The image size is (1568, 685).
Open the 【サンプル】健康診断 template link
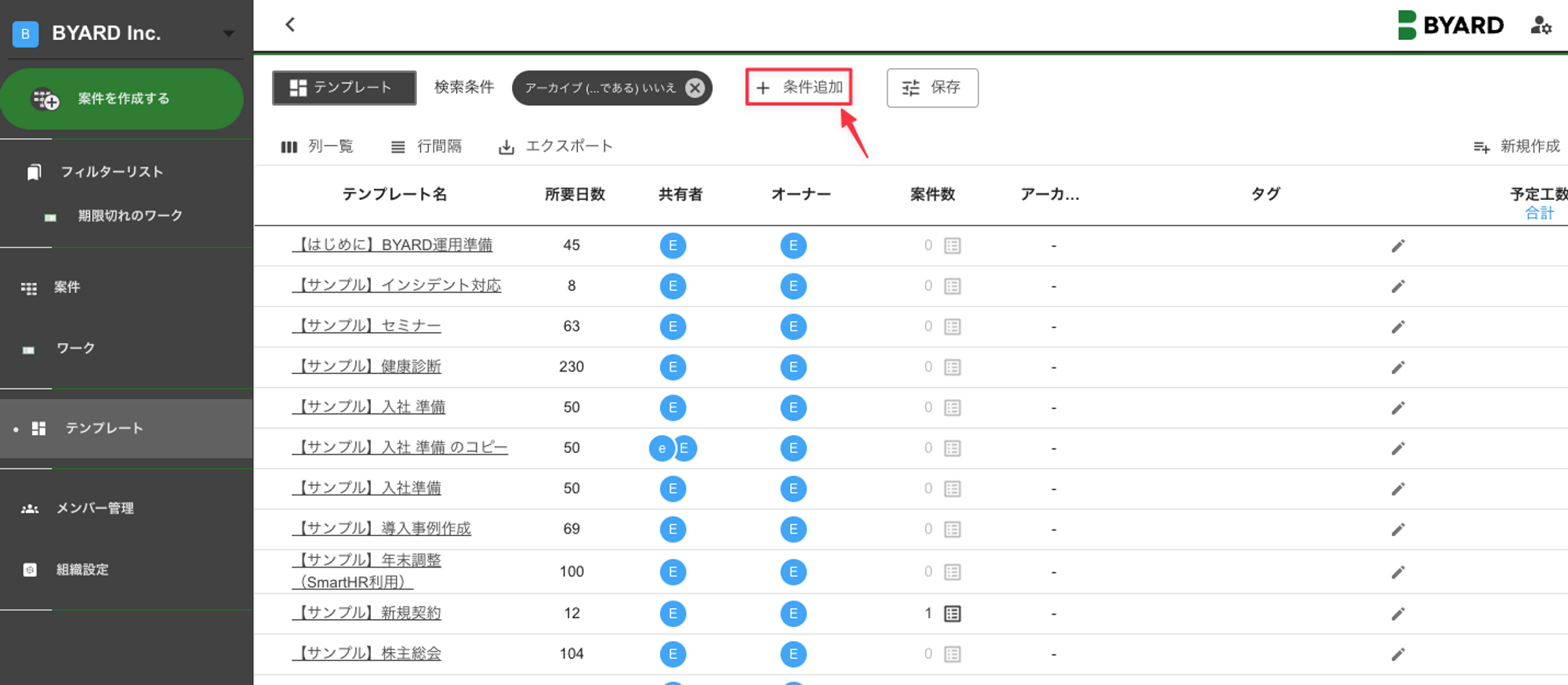pos(367,367)
